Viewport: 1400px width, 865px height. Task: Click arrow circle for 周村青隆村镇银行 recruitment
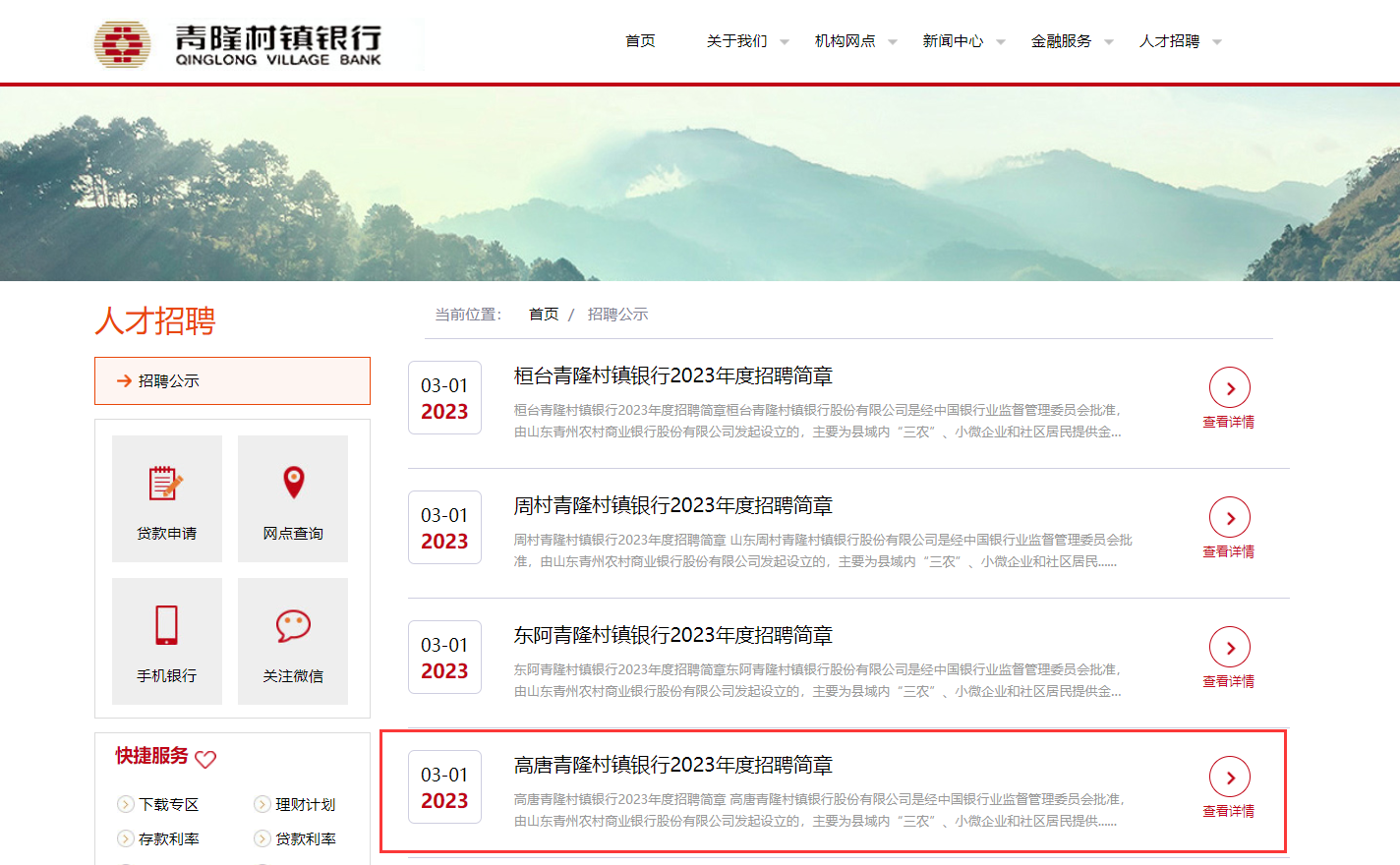1230,518
